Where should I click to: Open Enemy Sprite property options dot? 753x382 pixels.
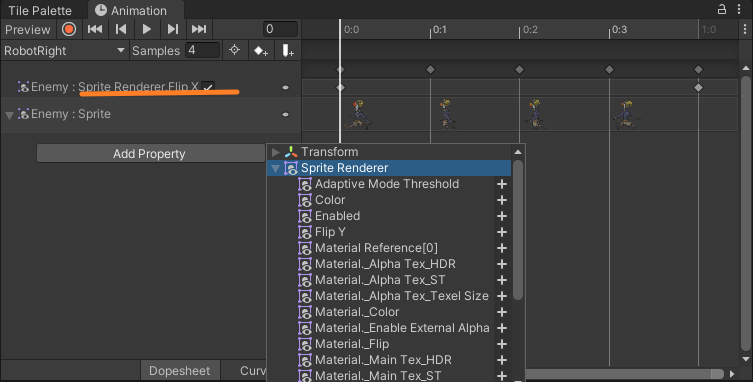[x=285, y=114]
